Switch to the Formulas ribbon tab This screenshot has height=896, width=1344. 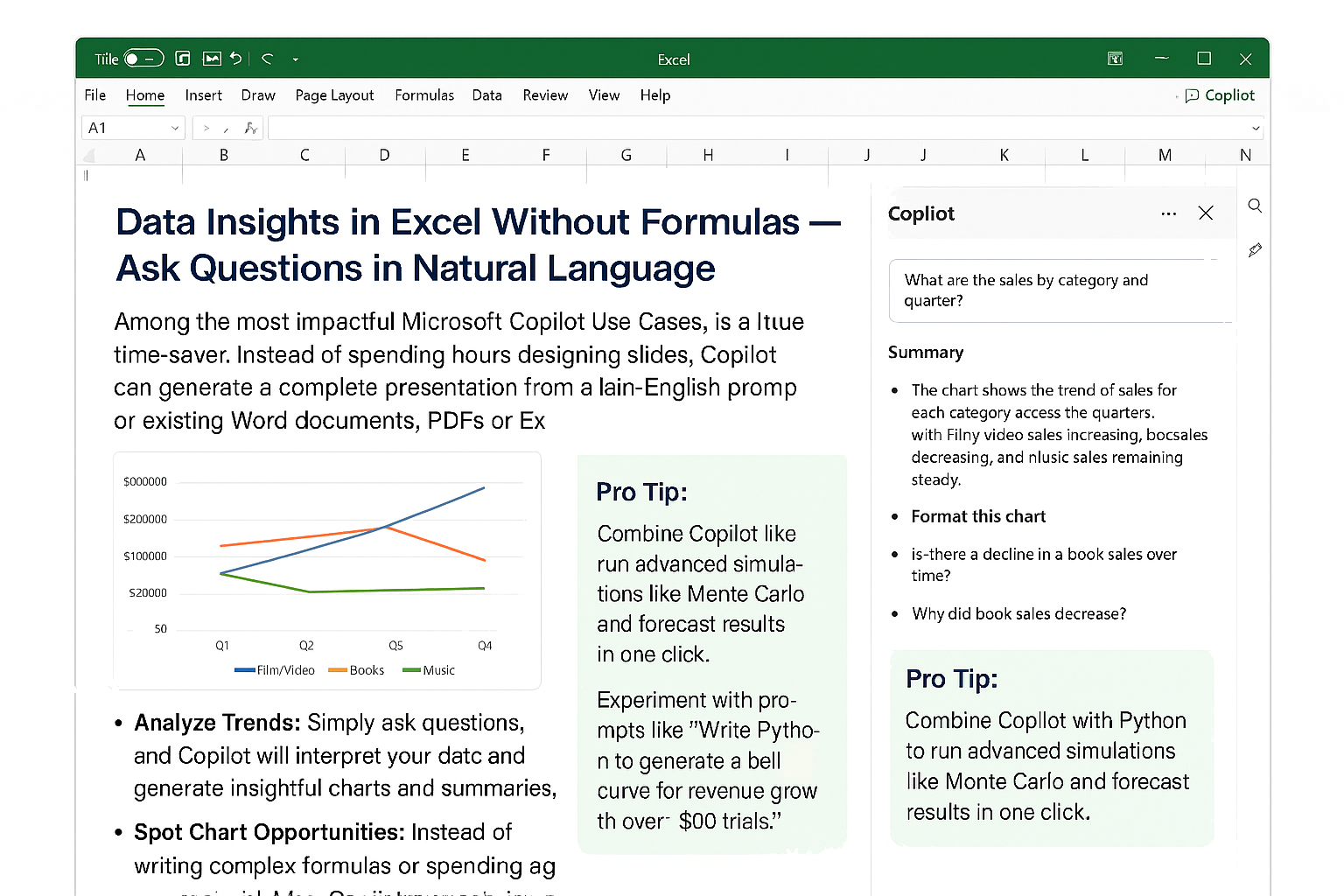(423, 95)
